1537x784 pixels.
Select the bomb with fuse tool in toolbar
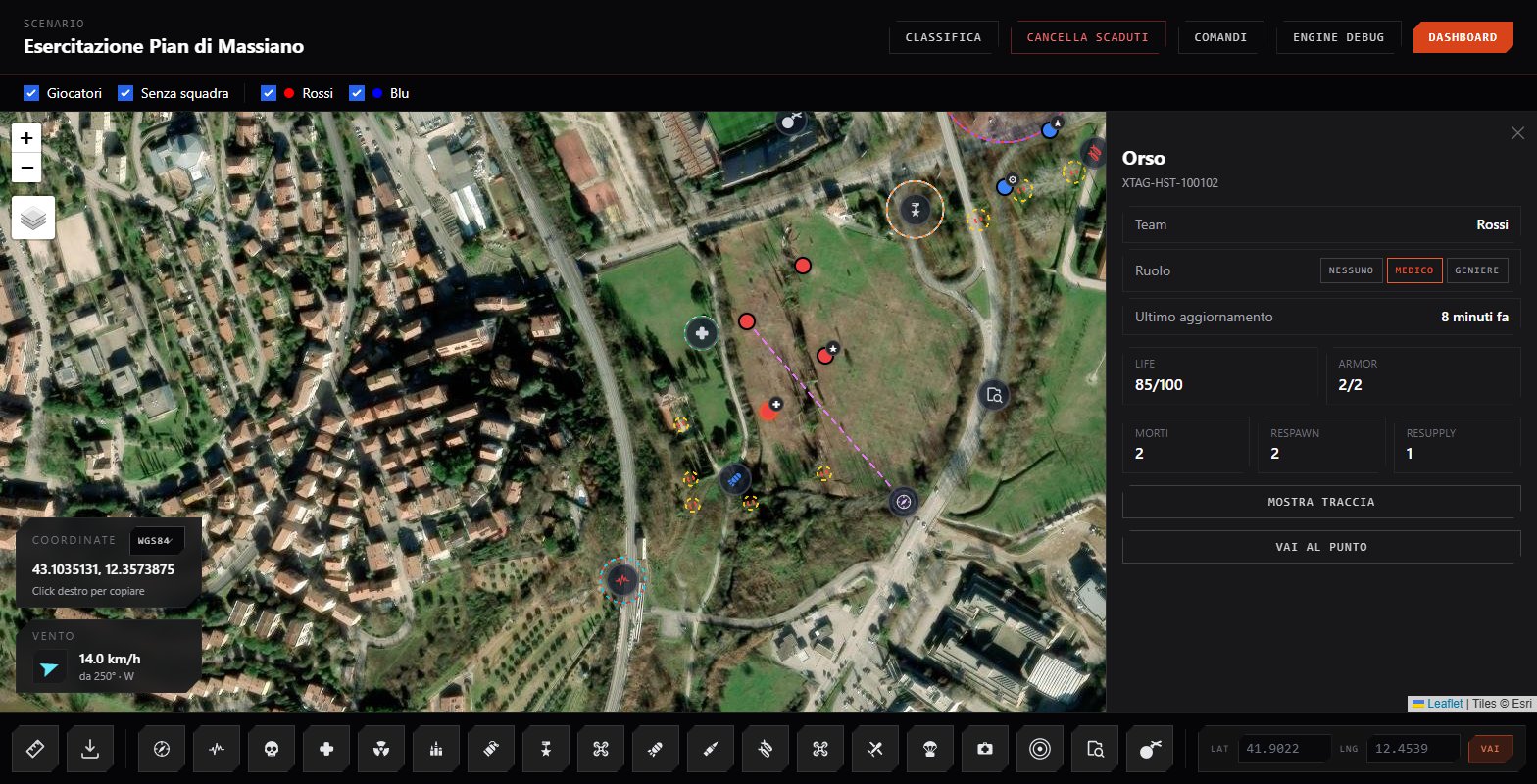coord(1151,749)
